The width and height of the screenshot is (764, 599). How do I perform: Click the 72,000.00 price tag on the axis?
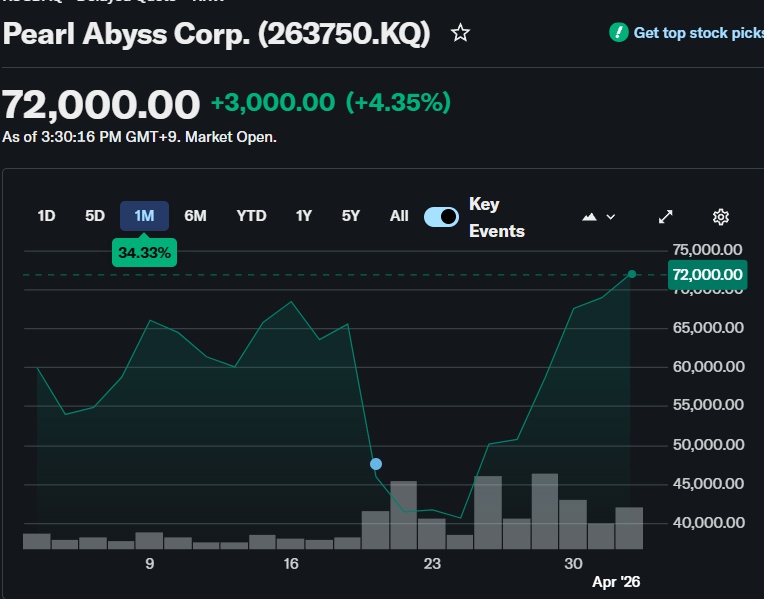click(x=707, y=275)
